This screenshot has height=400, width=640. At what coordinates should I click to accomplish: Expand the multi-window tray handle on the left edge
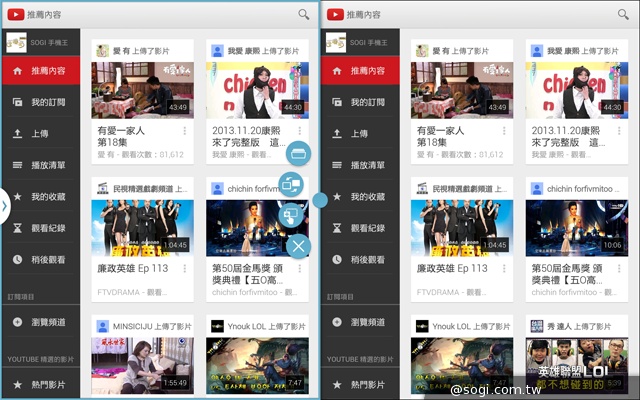coord(5,207)
